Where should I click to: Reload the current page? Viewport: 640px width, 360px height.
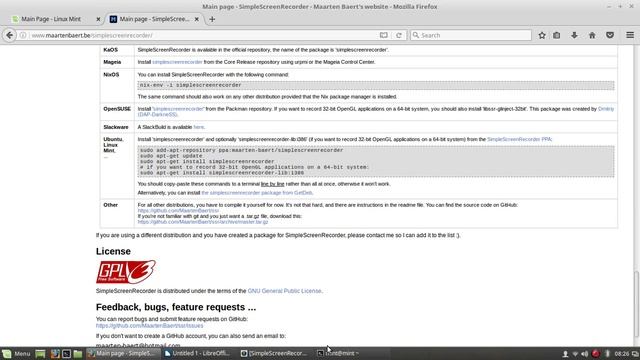click(399, 36)
